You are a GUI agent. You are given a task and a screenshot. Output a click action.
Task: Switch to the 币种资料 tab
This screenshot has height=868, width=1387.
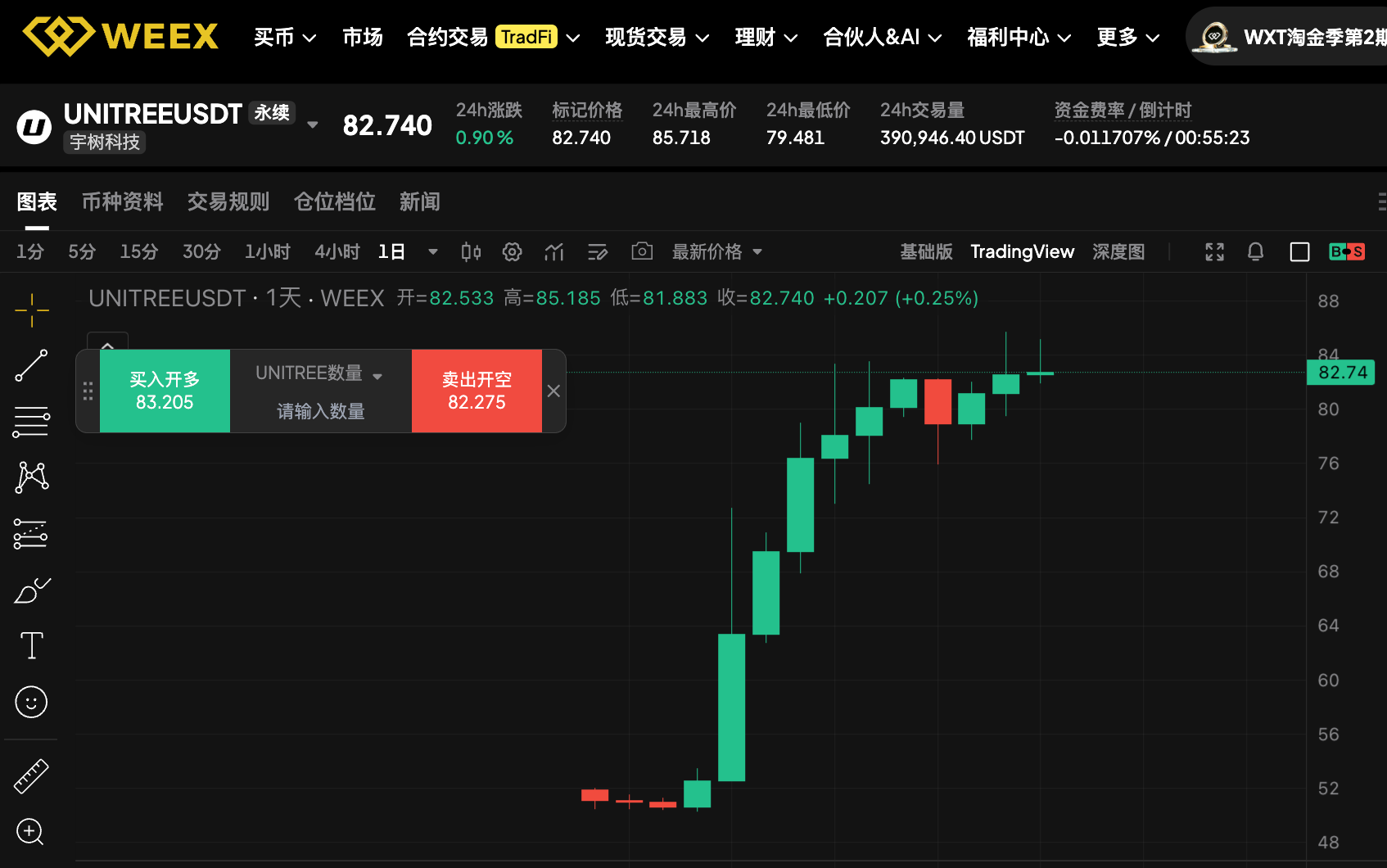point(123,201)
